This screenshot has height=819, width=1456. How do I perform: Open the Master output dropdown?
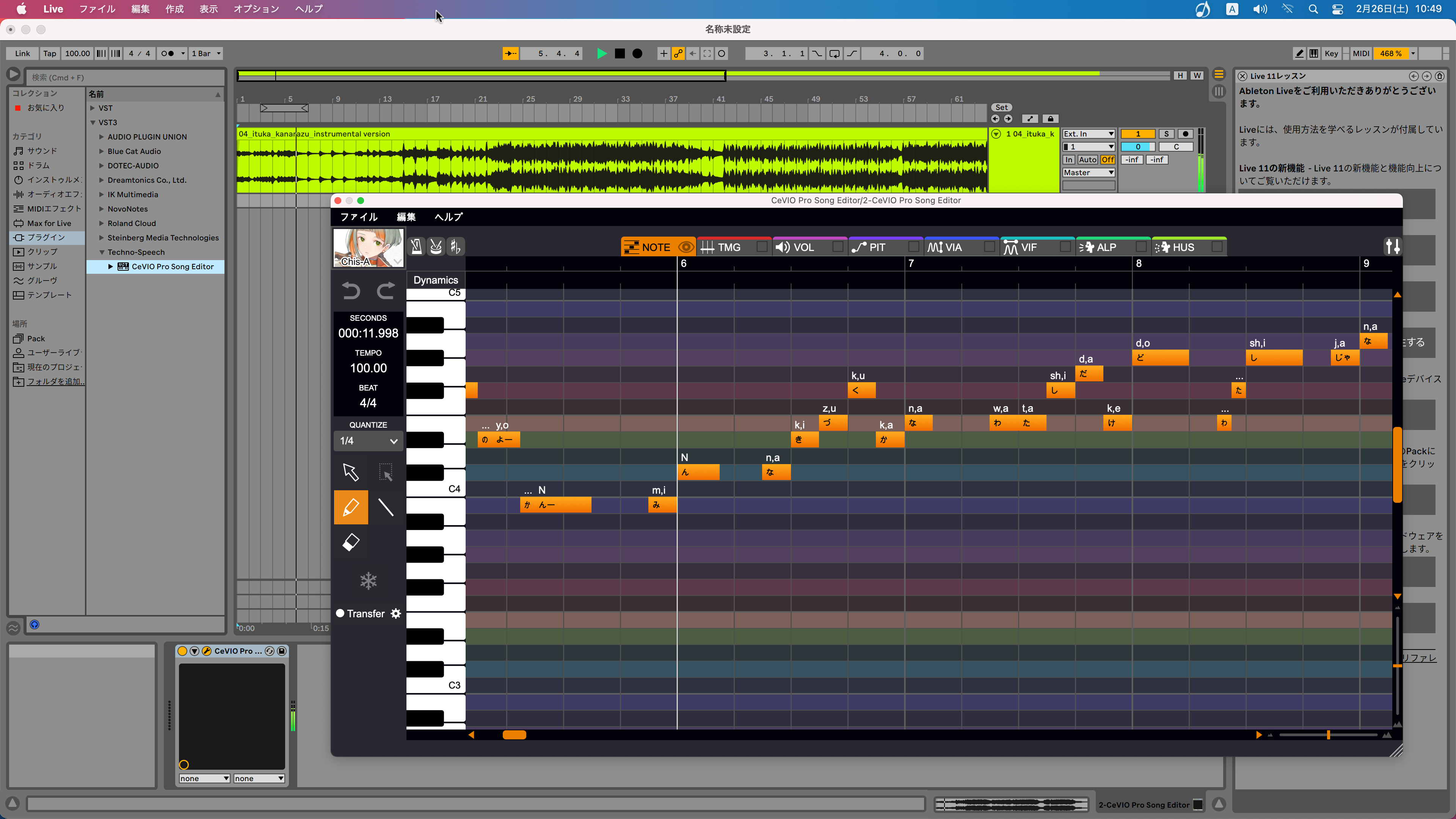tap(1088, 173)
